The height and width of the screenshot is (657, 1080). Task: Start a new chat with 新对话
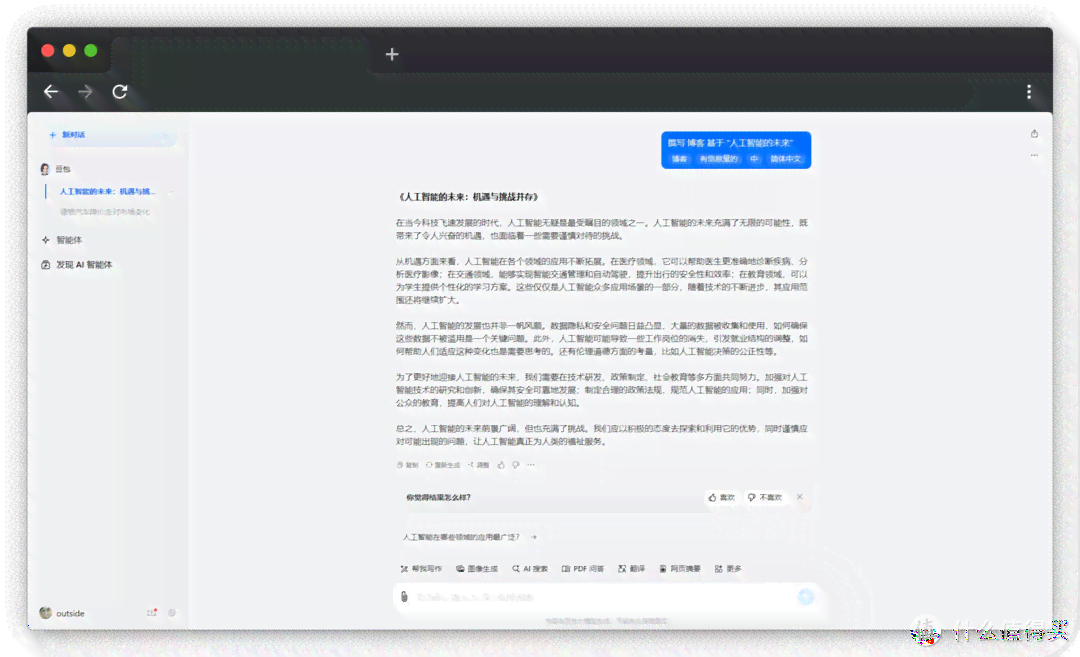(x=110, y=135)
